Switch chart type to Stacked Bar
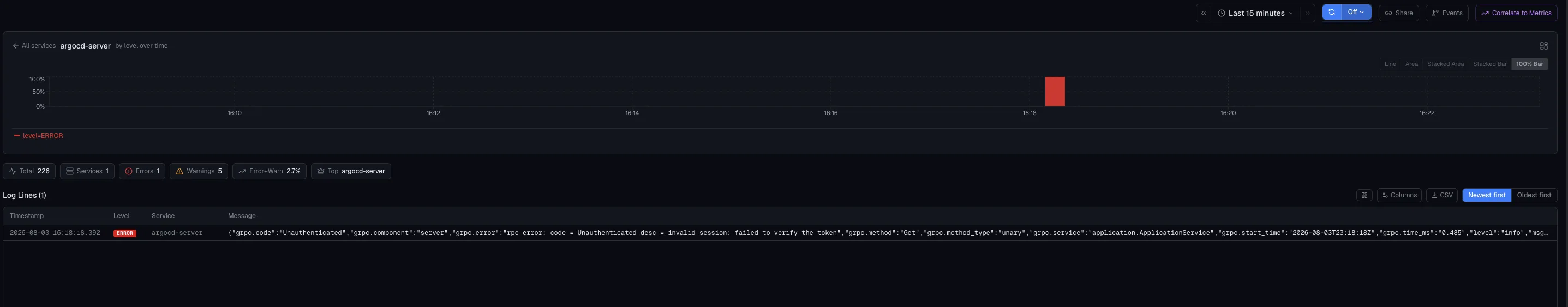Viewport: 1568px width, 307px height. (1489, 64)
